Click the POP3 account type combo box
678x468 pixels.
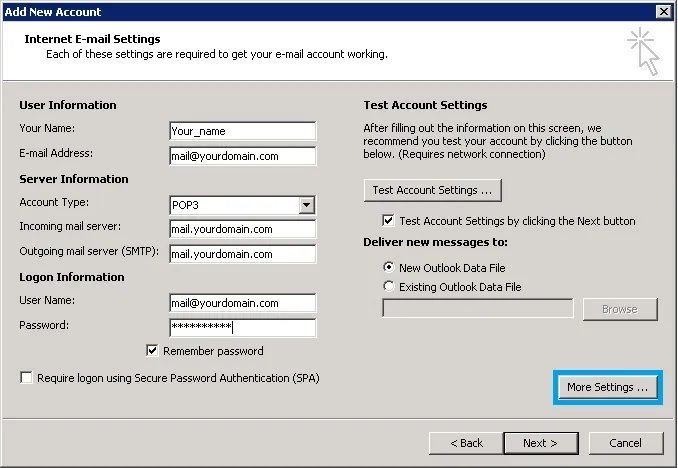(234, 205)
